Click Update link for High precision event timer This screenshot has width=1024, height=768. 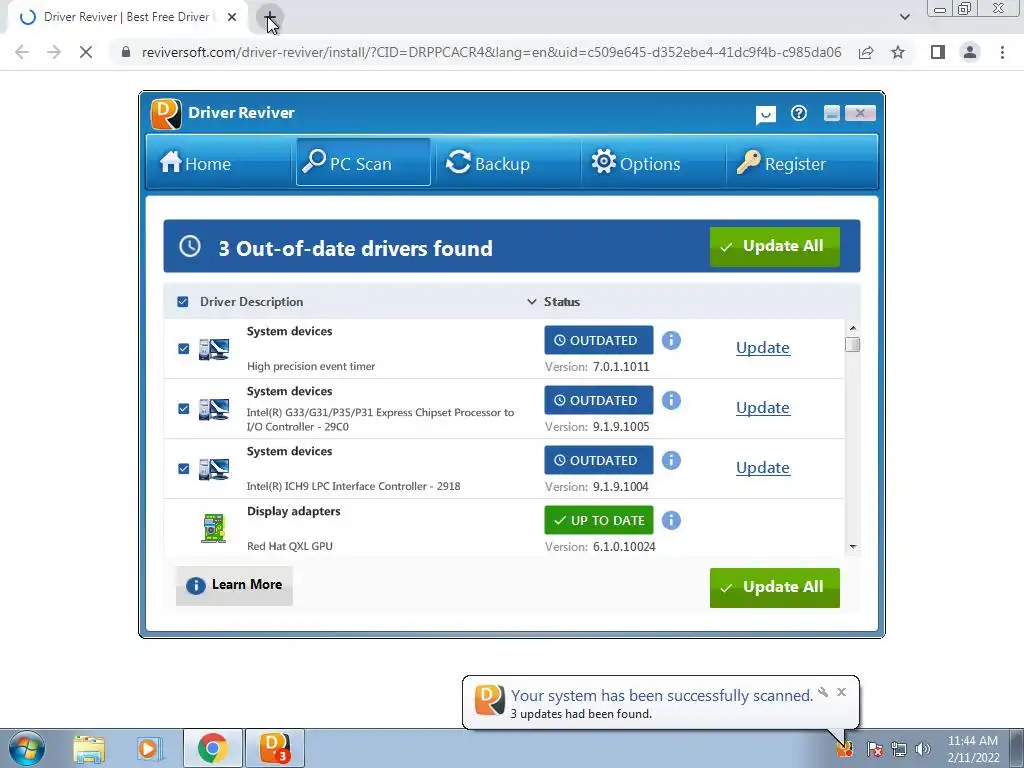tap(763, 347)
